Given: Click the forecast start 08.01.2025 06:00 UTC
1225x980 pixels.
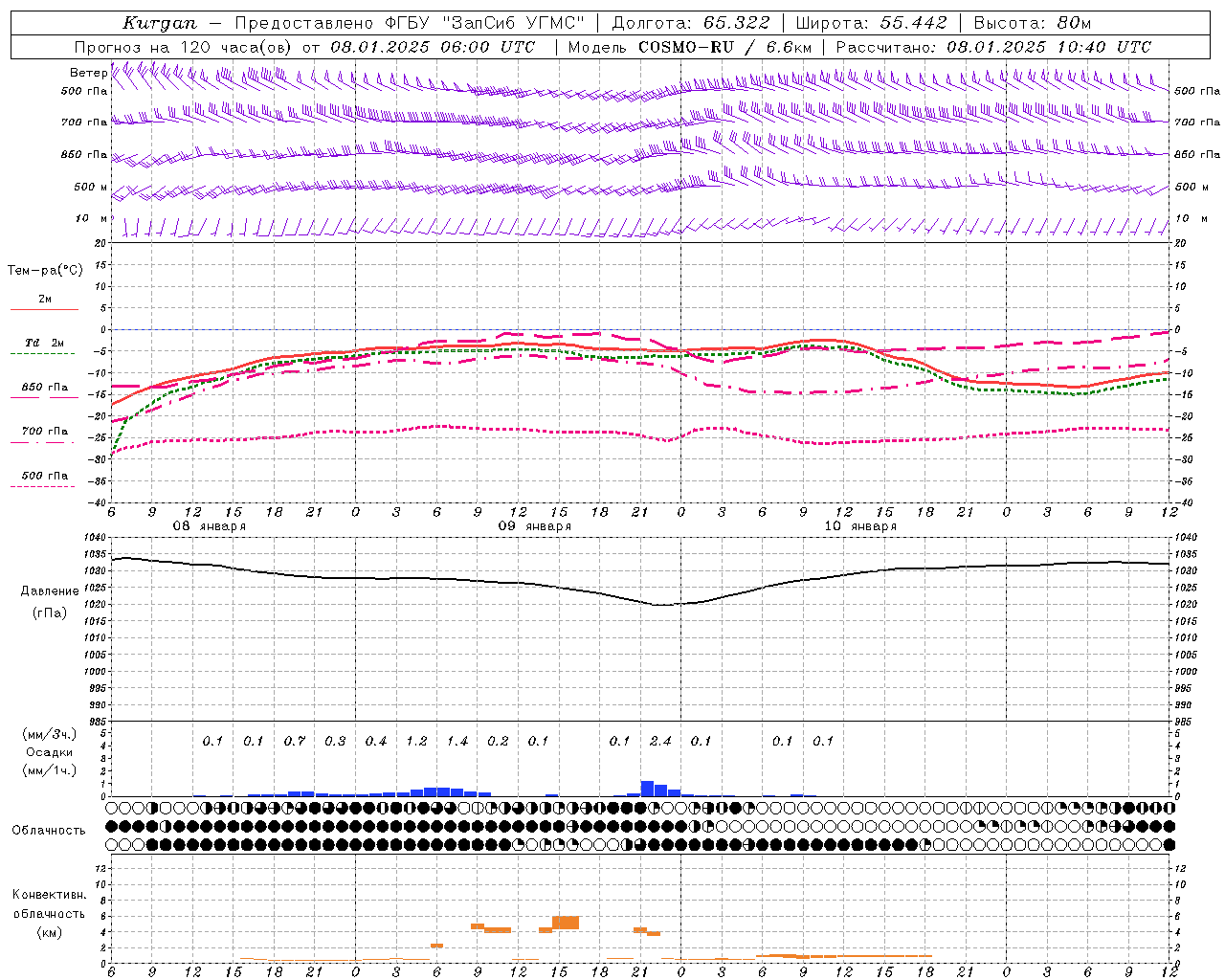Looking at the screenshot, I should pos(433,47).
